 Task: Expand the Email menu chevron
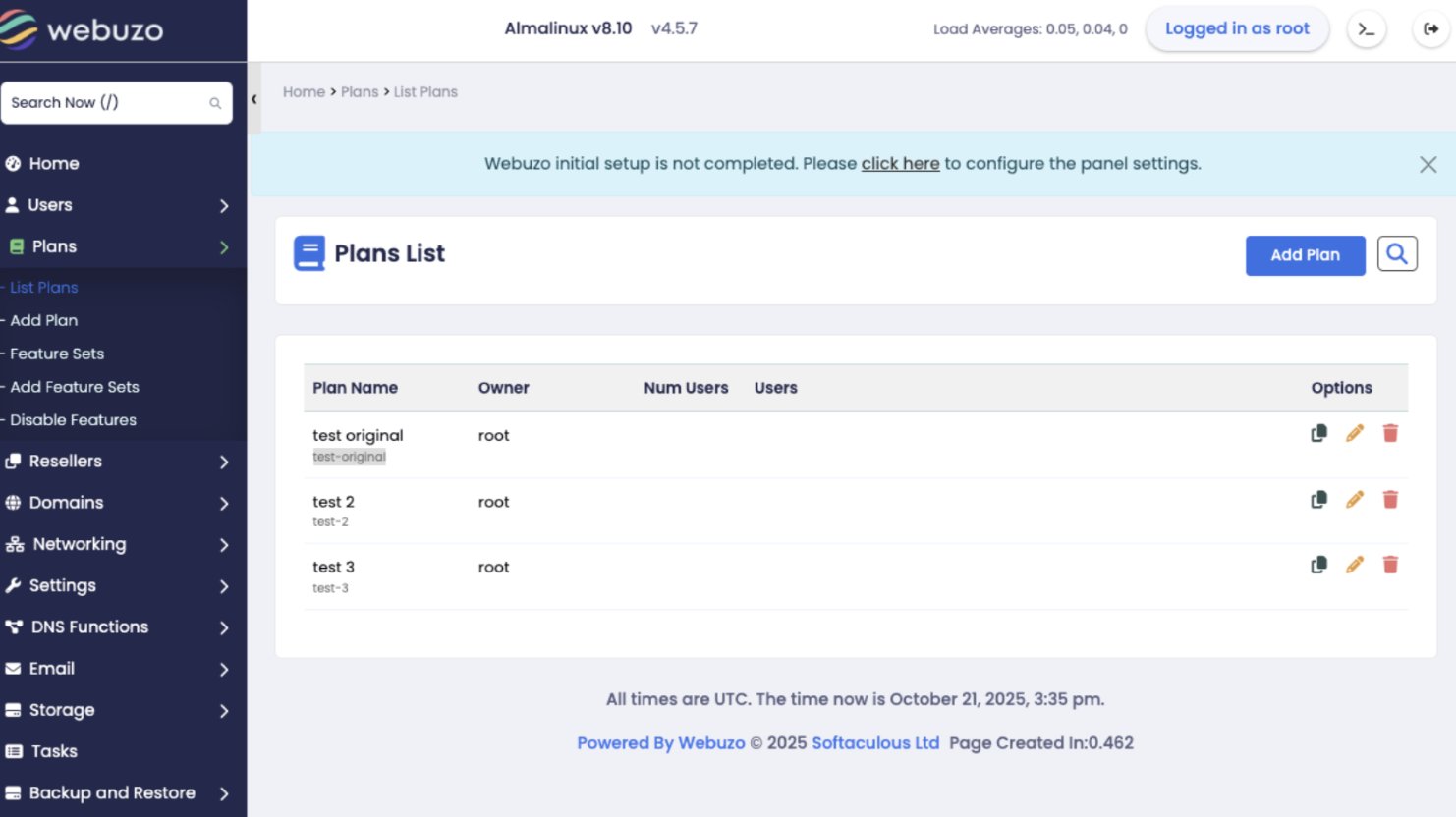point(224,670)
